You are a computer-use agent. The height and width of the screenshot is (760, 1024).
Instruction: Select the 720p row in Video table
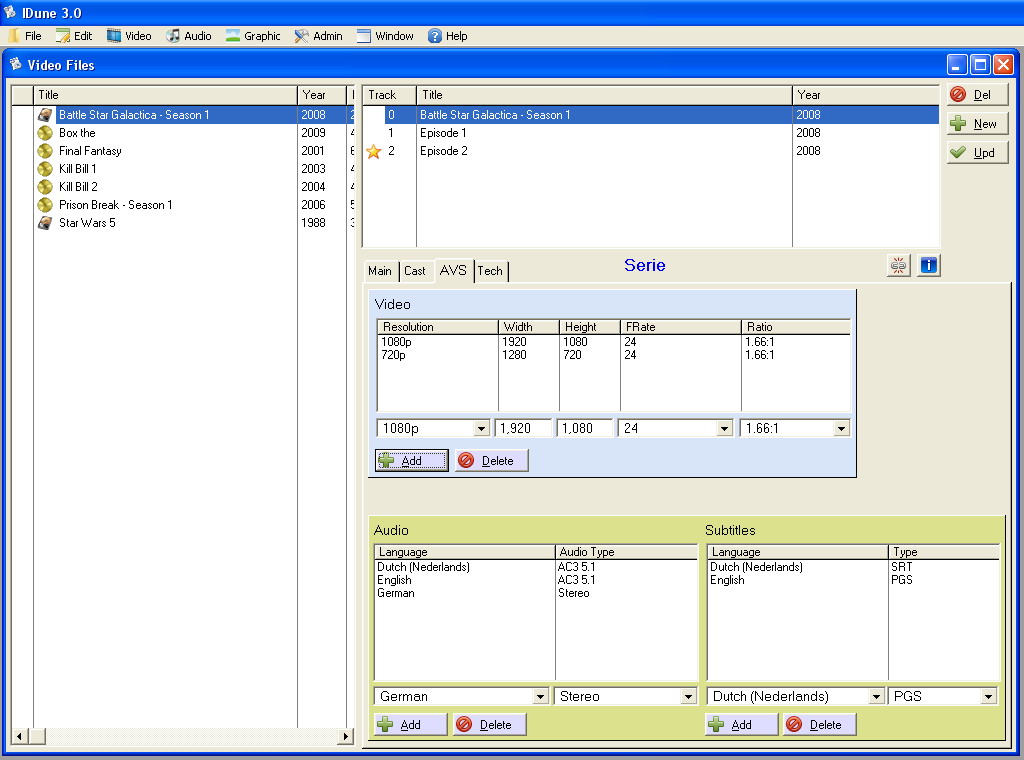(x=613, y=355)
